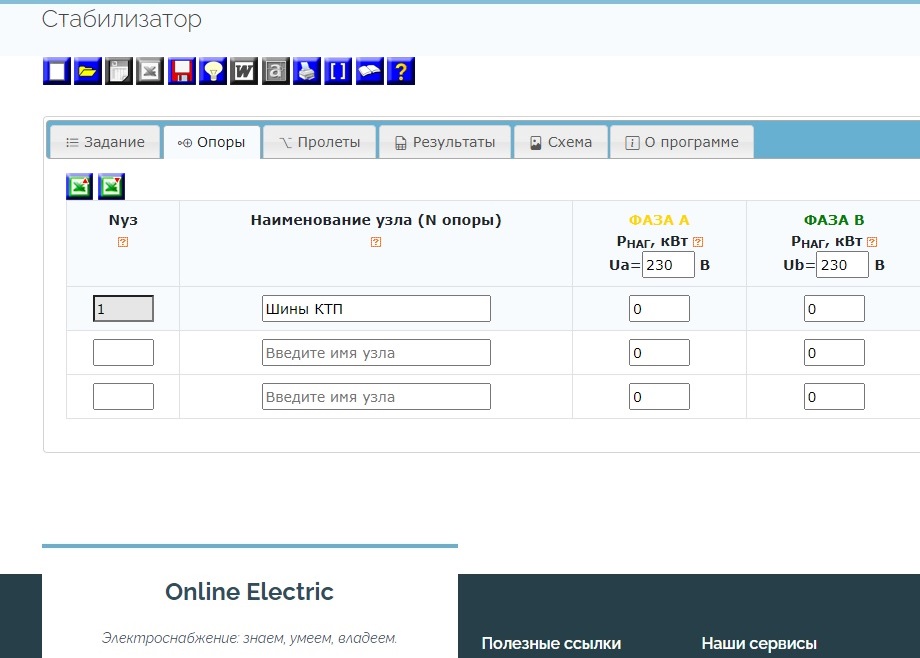Click the 'ФАЗА А' column header text

tap(659, 220)
